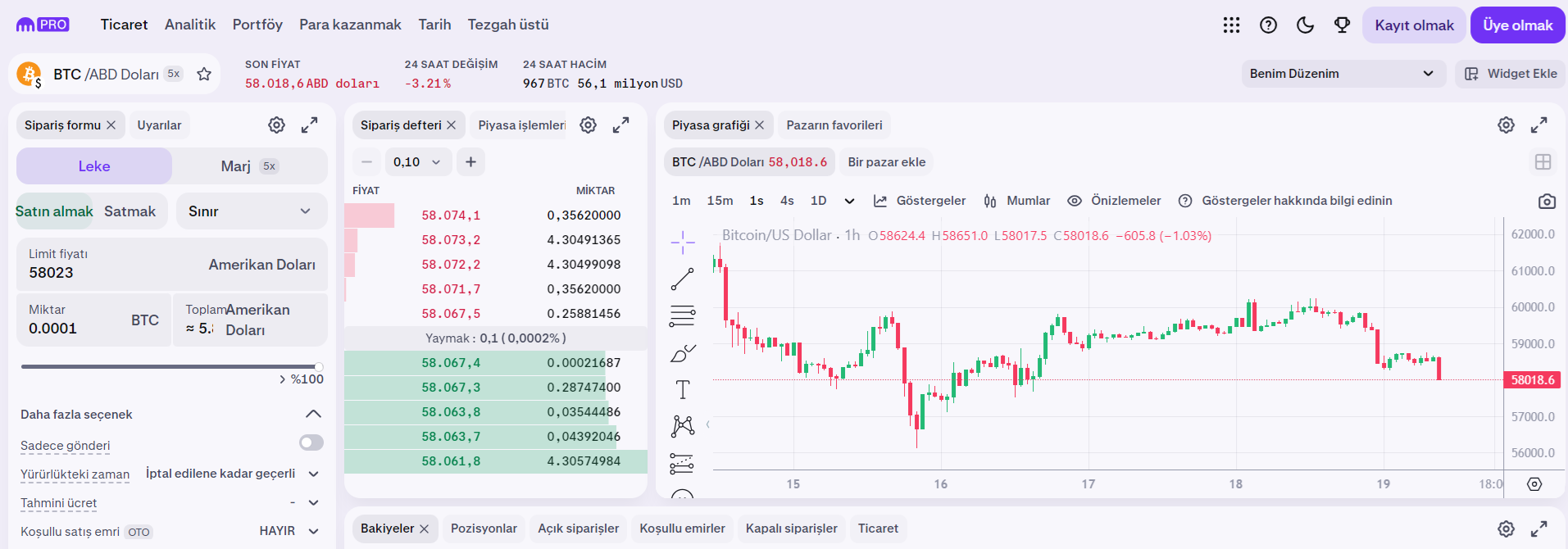The width and height of the screenshot is (1568, 549).
Task: Click the chart grid layout icon
Action: tap(1543, 162)
